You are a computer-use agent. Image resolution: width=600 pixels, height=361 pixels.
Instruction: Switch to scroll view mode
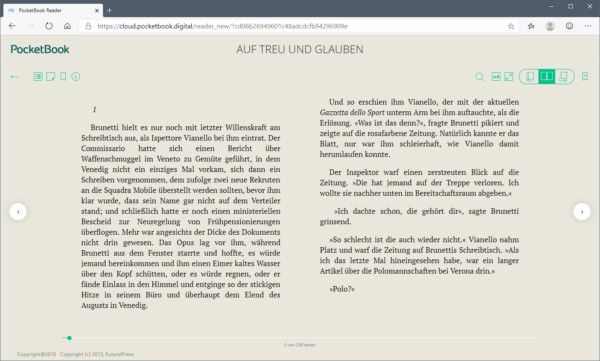click(564, 77)
